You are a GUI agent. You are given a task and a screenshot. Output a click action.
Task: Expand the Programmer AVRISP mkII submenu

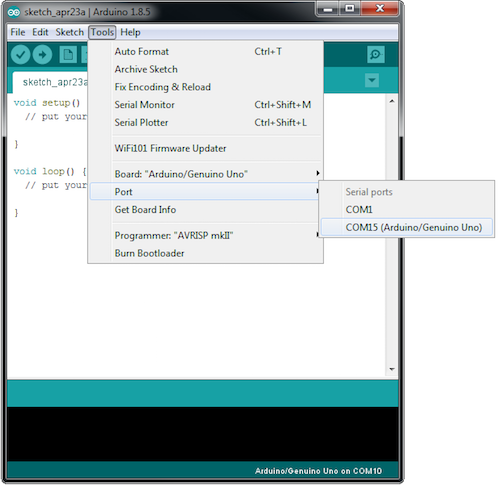tap(205, 235)
